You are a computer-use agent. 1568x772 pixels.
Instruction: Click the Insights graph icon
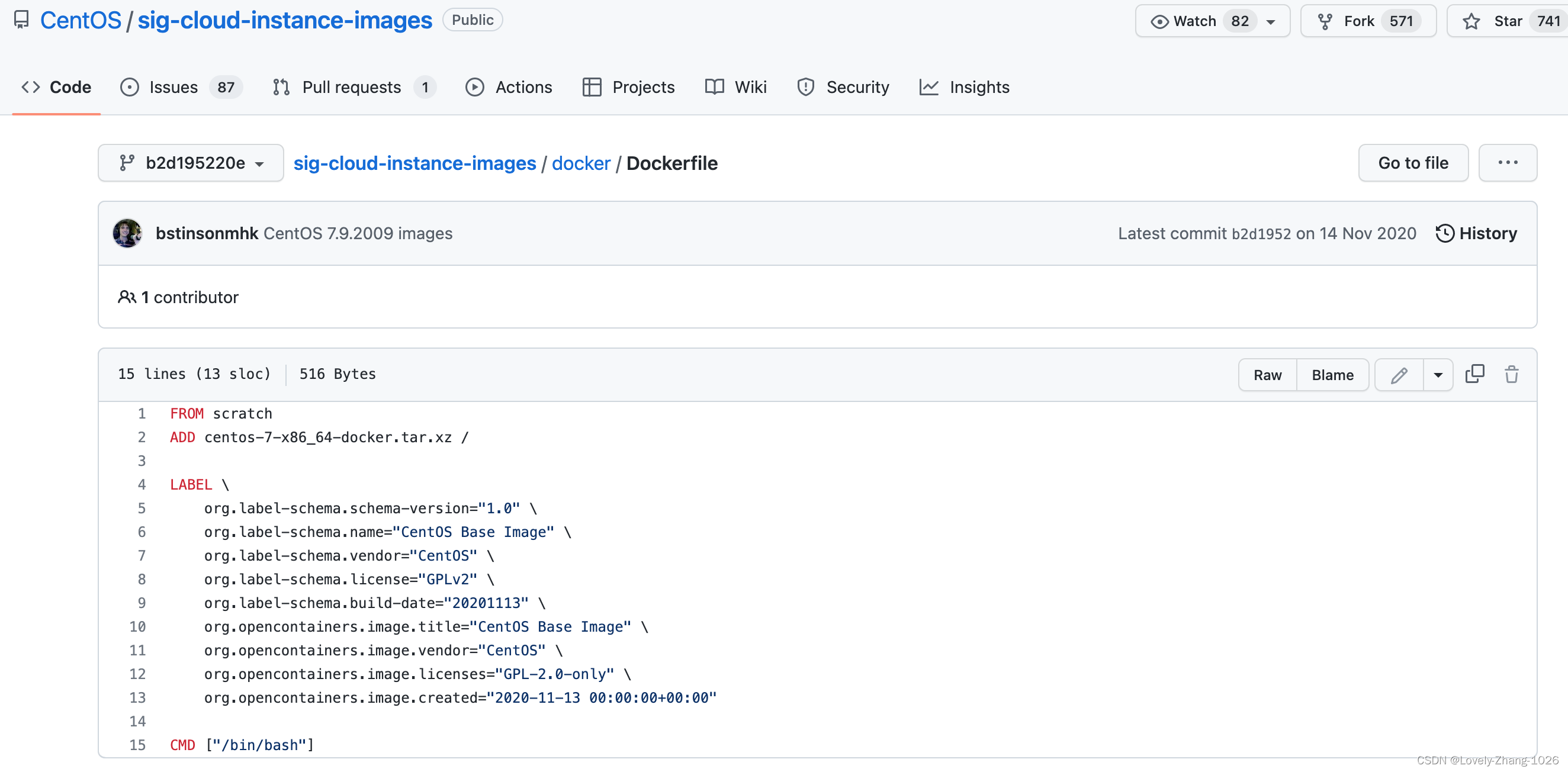[928, 87]
